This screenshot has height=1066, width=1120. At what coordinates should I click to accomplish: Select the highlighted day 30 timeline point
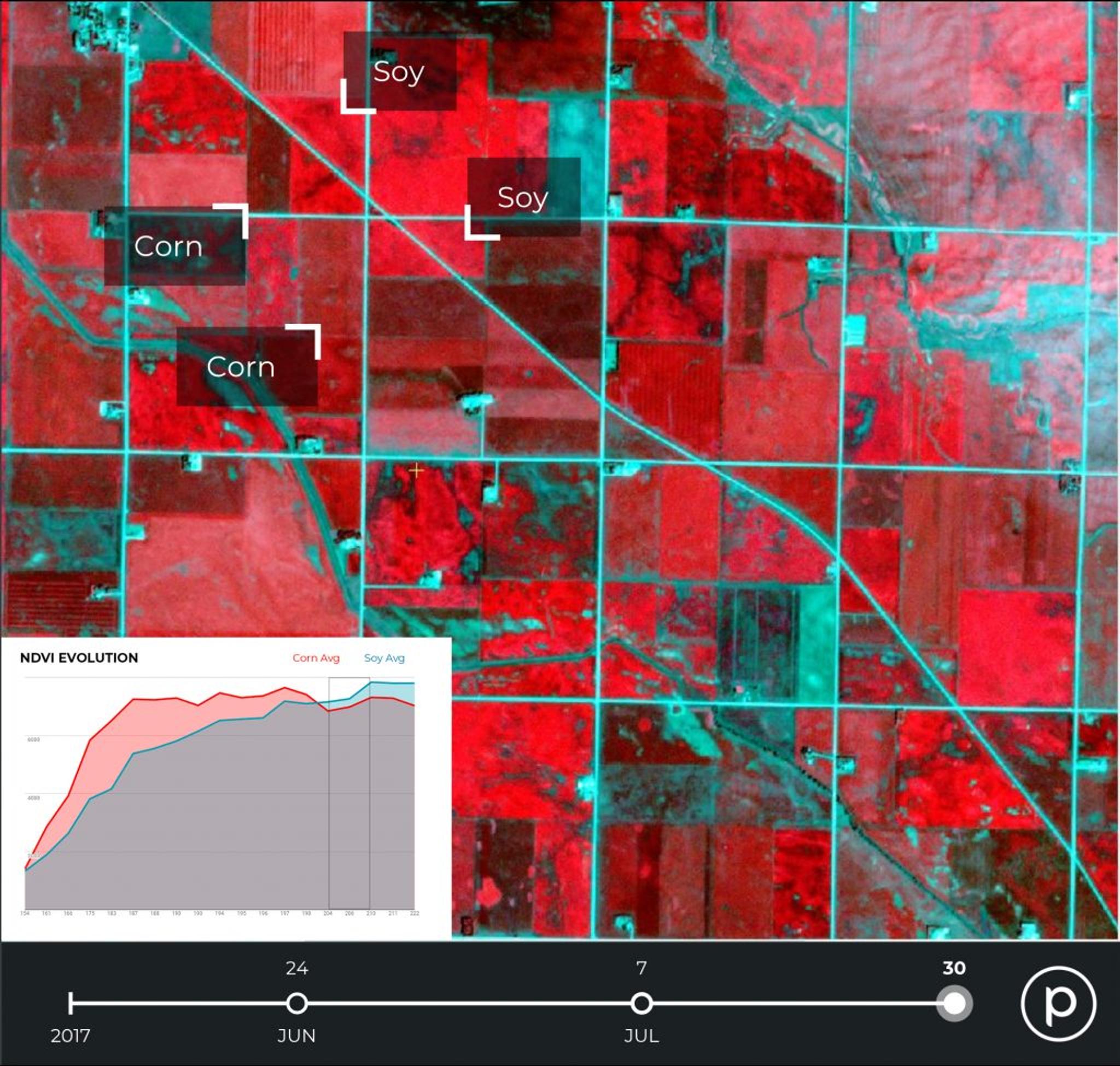[954, 1004]
